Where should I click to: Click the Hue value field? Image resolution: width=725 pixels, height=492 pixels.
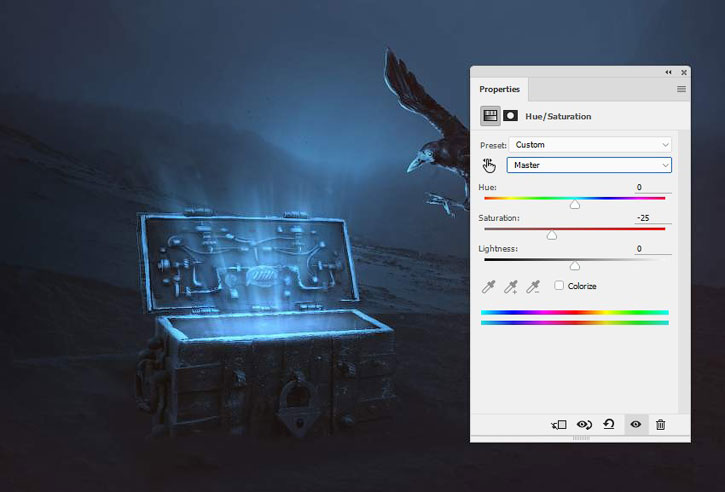tap(653, 187)
